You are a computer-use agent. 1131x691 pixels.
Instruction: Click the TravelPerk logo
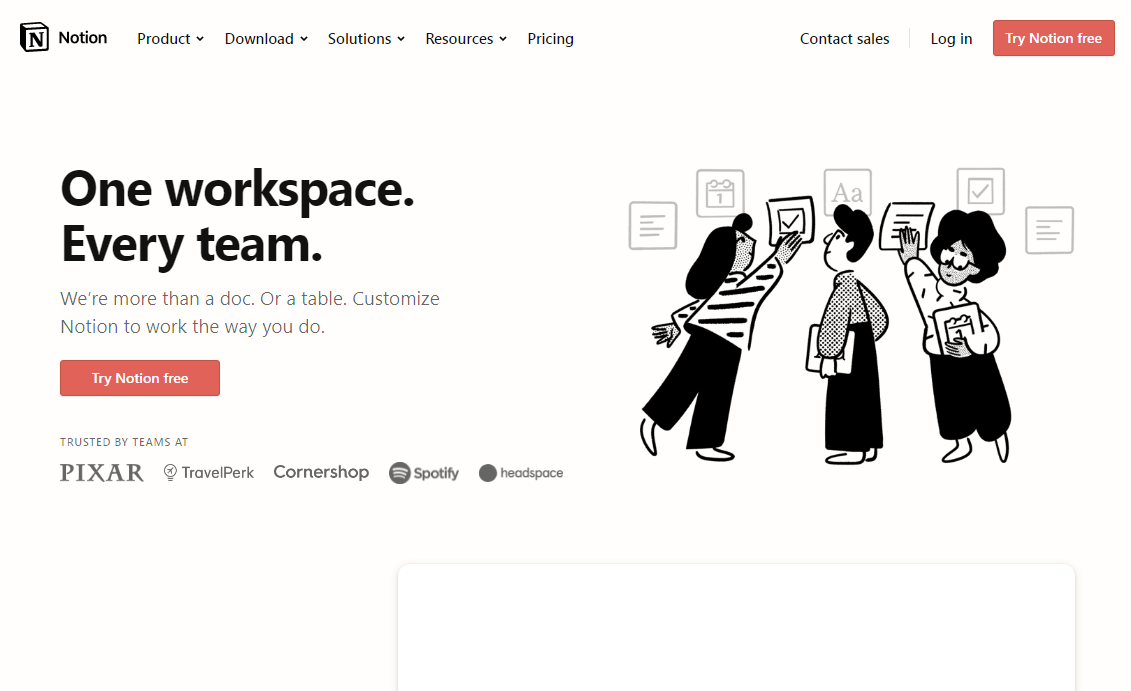(208, 472)
